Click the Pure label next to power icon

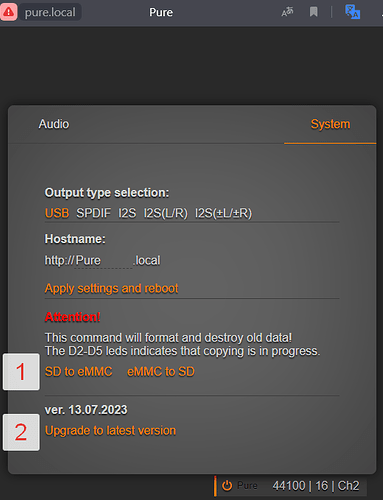click(x=247, y=486)
